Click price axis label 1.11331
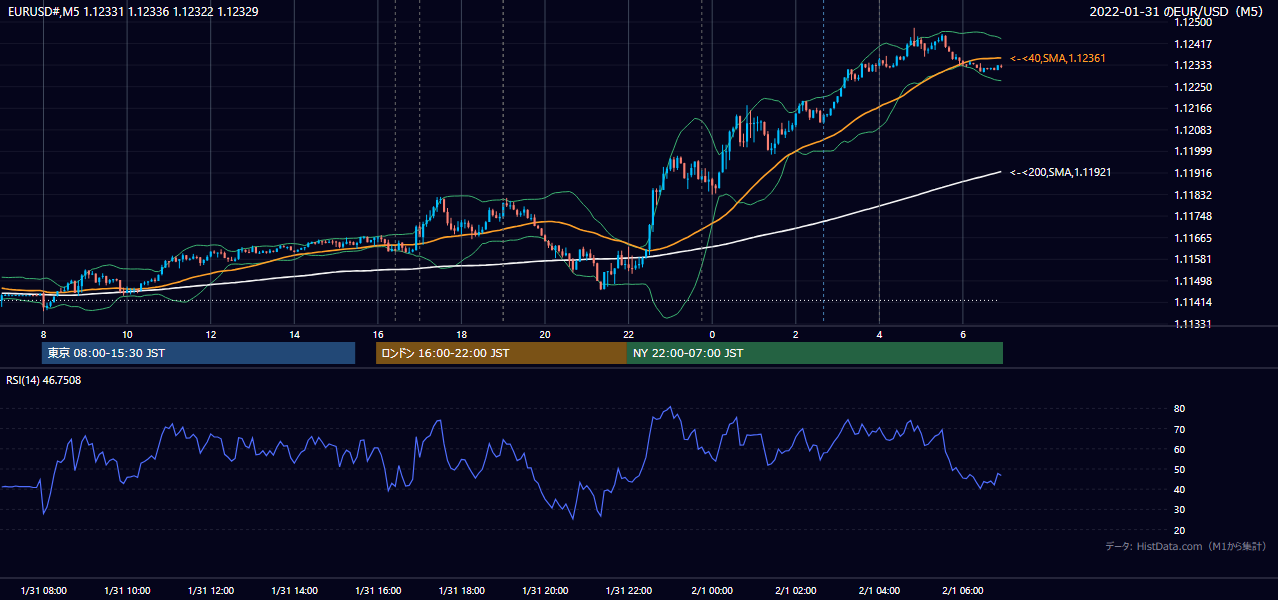1278x600 pixels. [x=1193, y=324]
